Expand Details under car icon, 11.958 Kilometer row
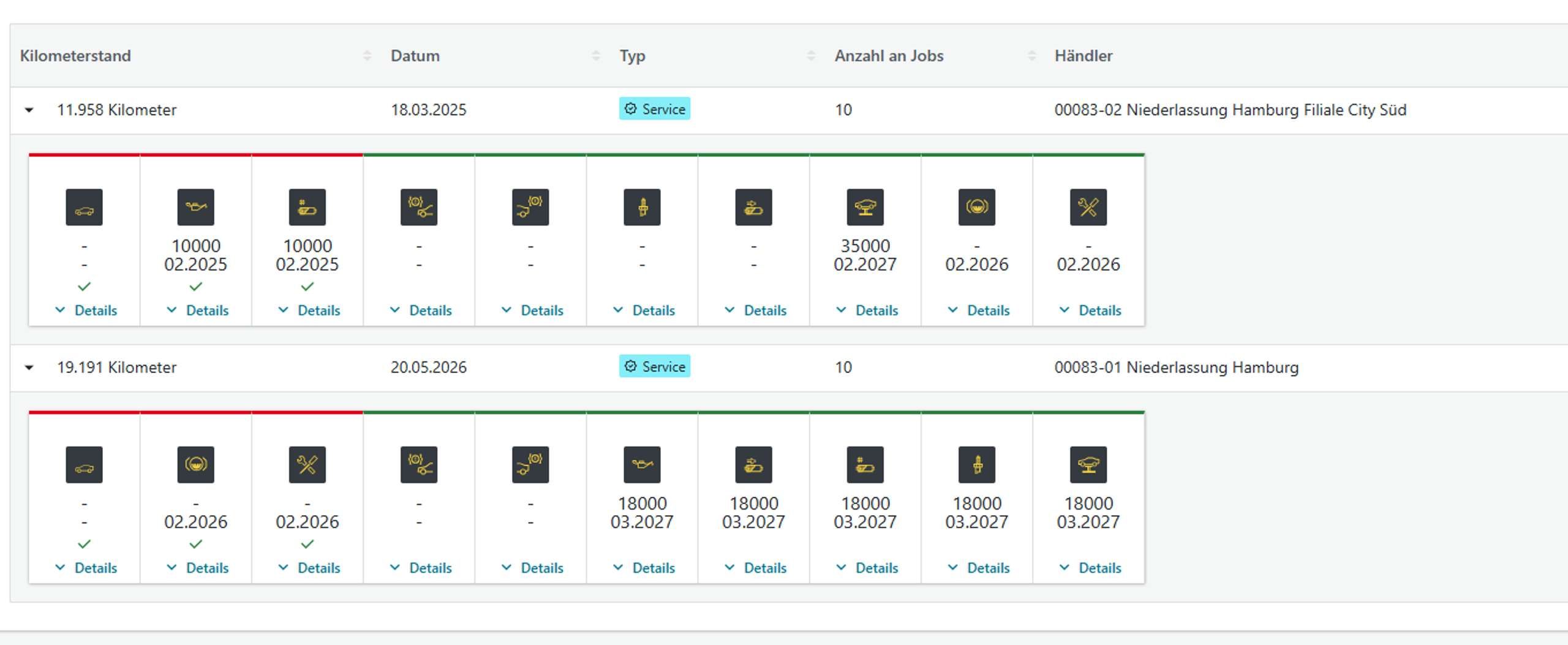 click(86, 311)
